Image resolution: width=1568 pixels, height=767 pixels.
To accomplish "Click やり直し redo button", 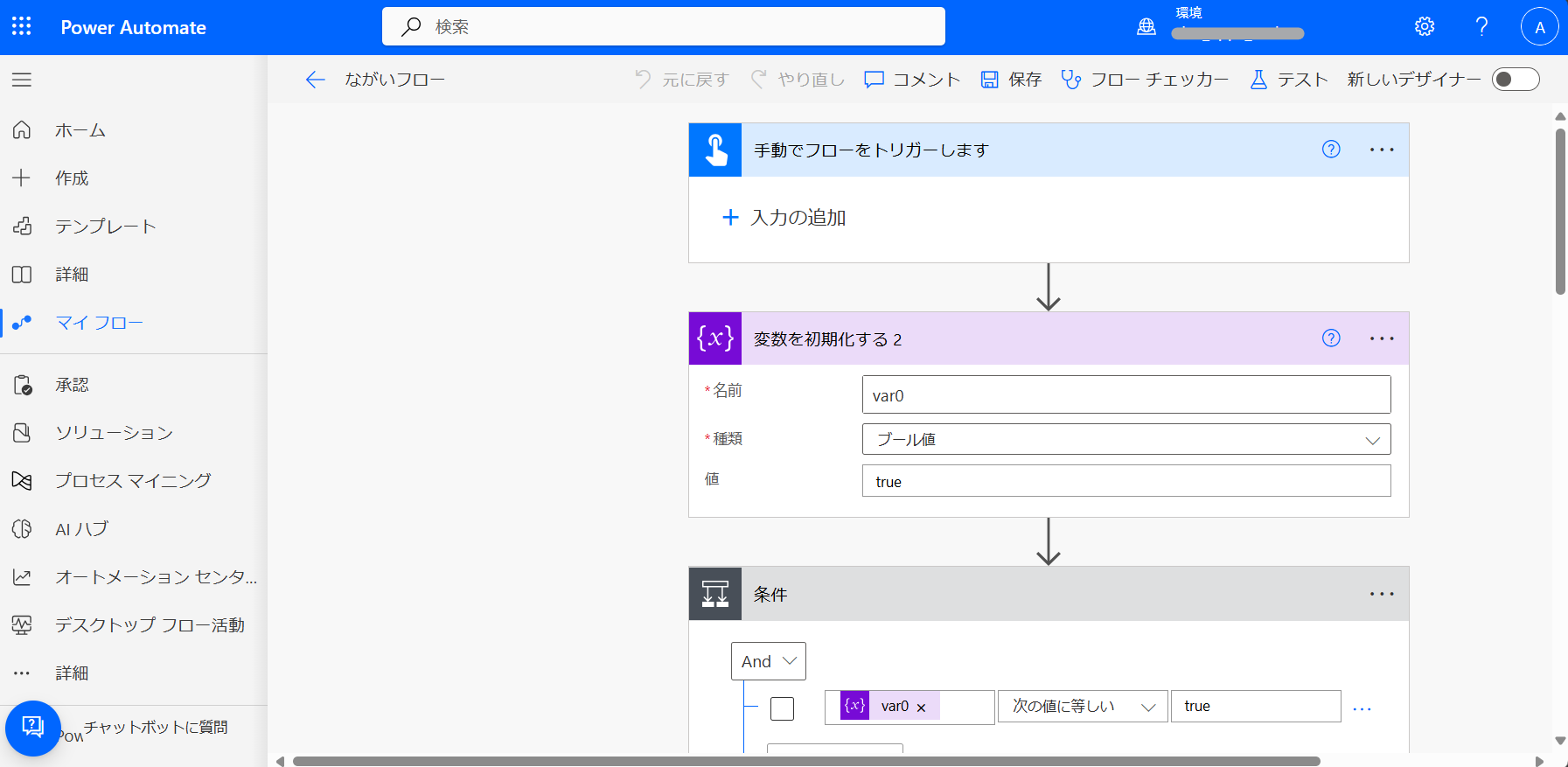I will click(x=798, y=80).
